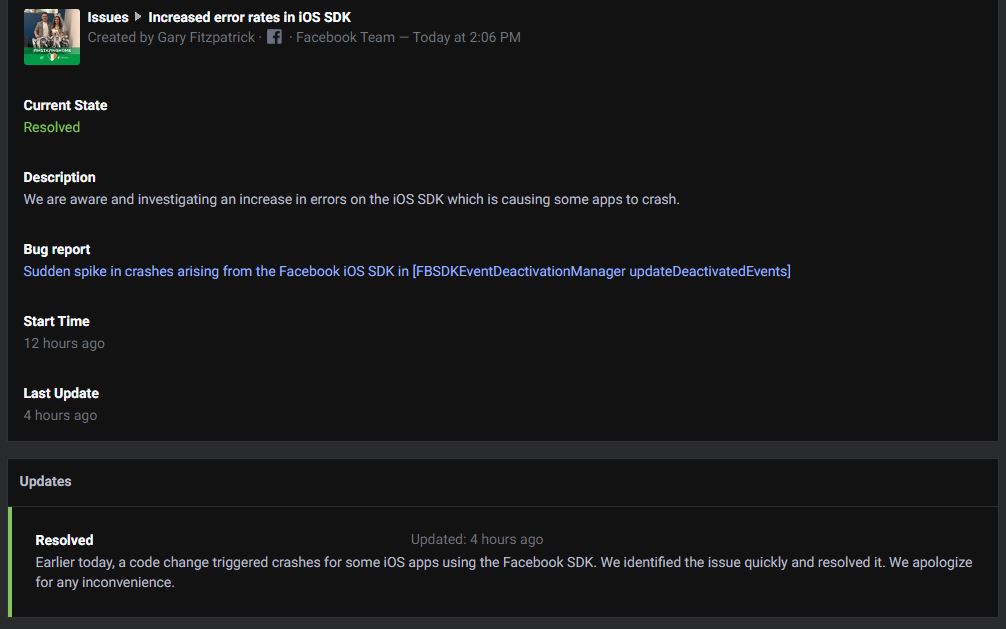1006x629 pixels.
Task: Click the Description heading
Action: coord(60,177)
